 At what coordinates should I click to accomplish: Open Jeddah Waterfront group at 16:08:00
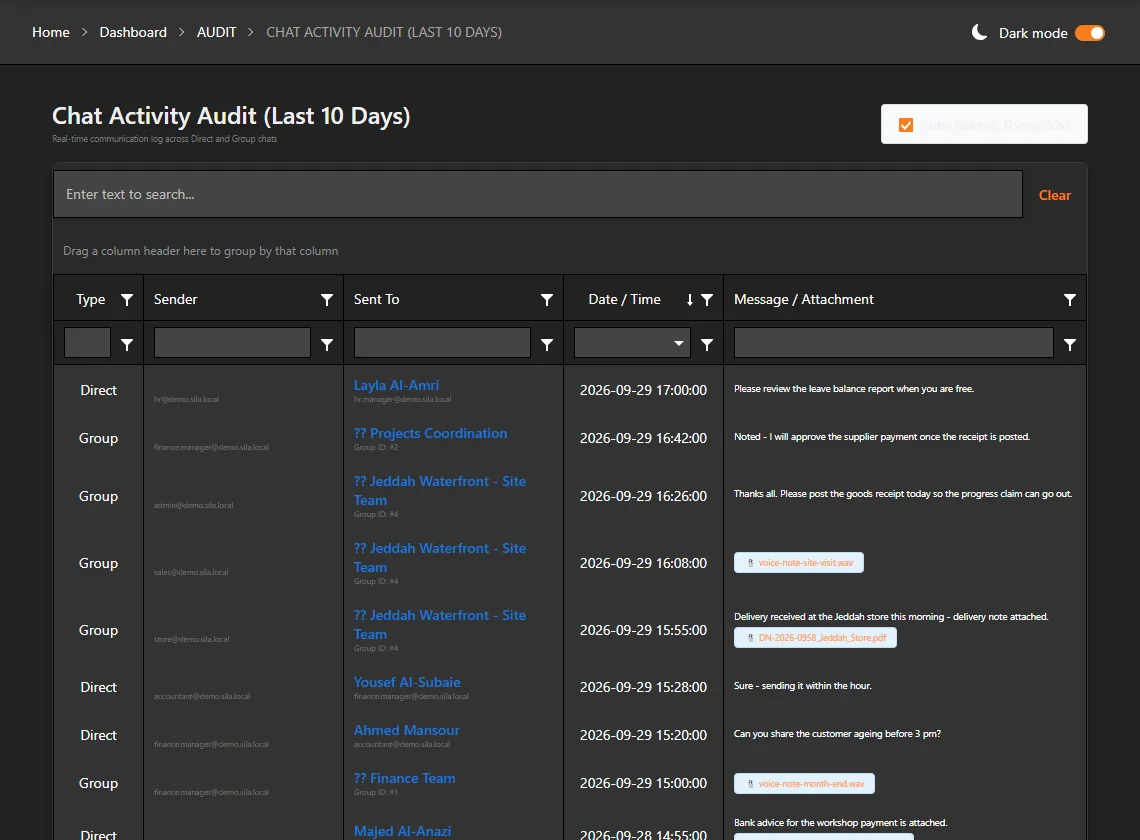[x=440, y=557]
